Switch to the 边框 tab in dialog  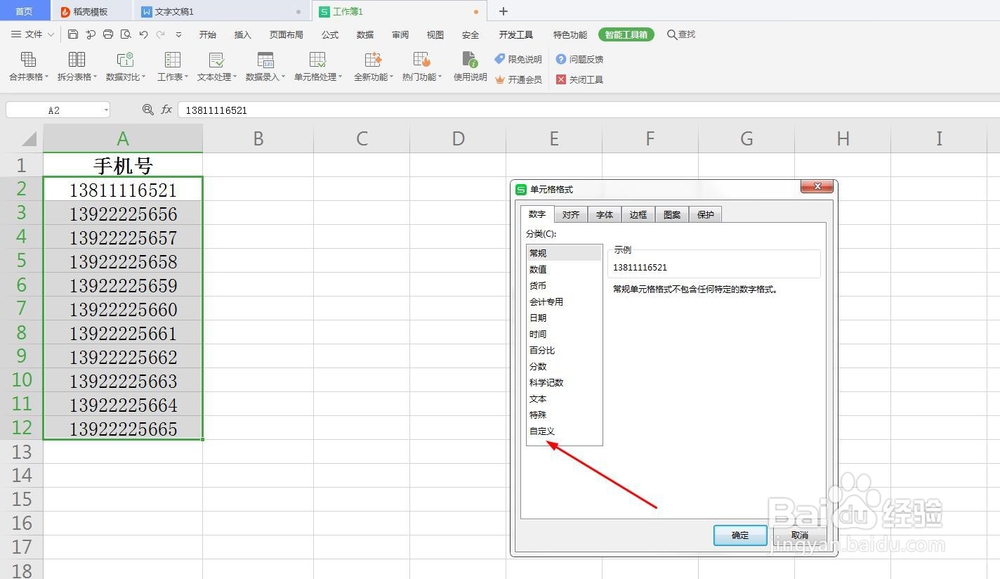[x=638, y=214]
